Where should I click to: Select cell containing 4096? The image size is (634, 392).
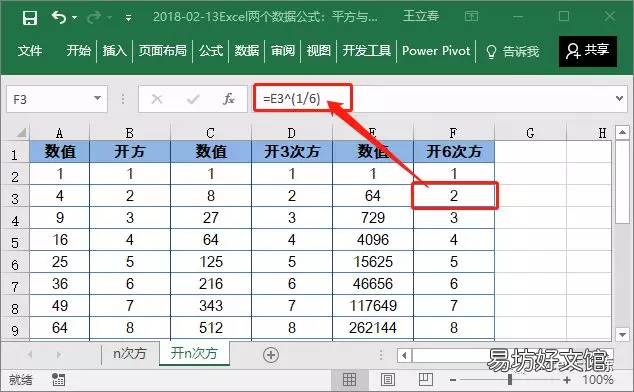tap(373, 239)
